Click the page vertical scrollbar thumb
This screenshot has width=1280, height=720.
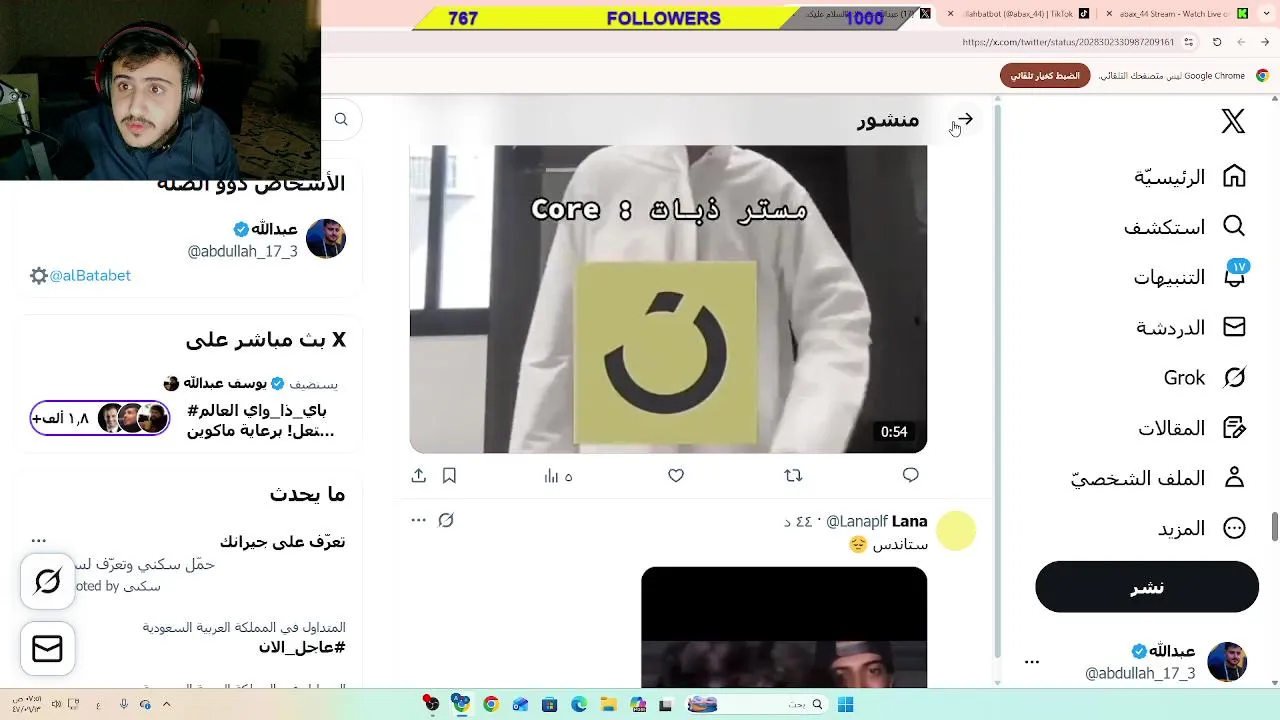[x=1275, y=526]
